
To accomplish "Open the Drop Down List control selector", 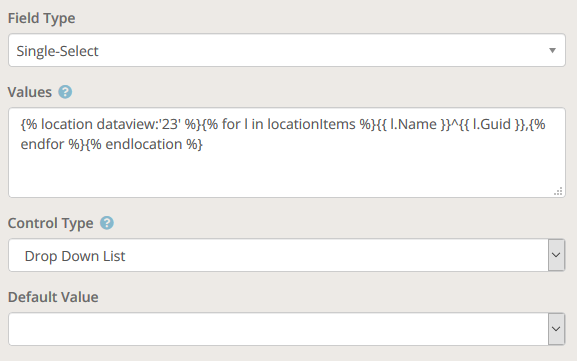I will pos(278,255).
